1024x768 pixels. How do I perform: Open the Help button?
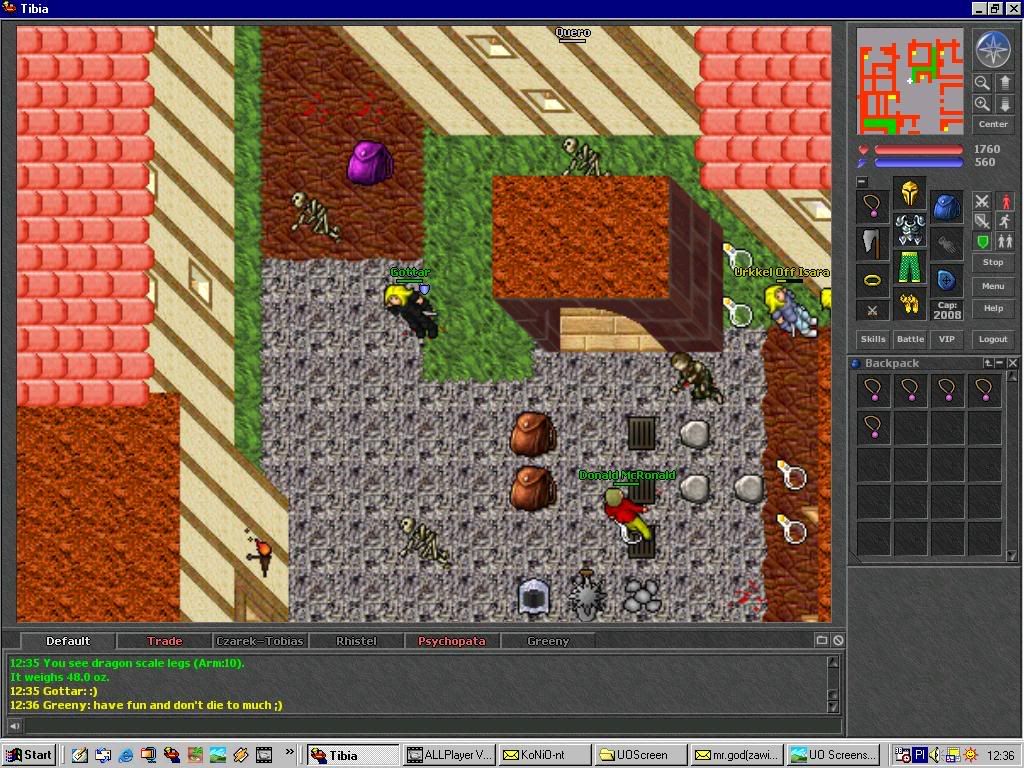(993, 308)
